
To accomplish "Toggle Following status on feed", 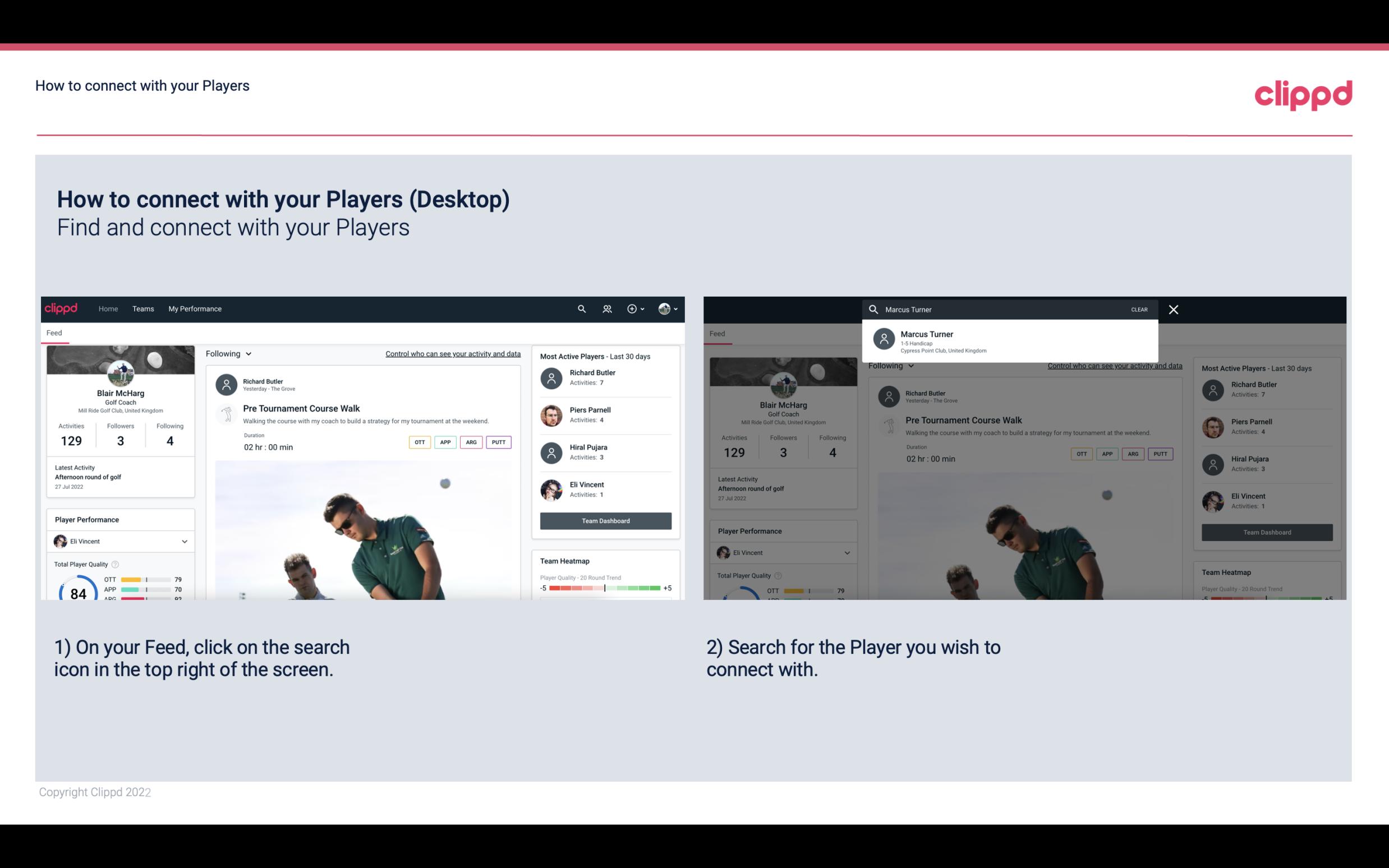I will (x=228, y=353).
